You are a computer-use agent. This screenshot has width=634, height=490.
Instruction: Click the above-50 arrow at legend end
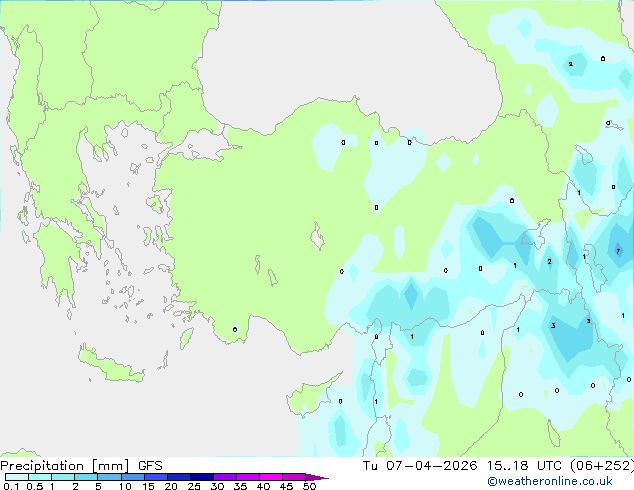pyautogui.click(x=317, y=477)
